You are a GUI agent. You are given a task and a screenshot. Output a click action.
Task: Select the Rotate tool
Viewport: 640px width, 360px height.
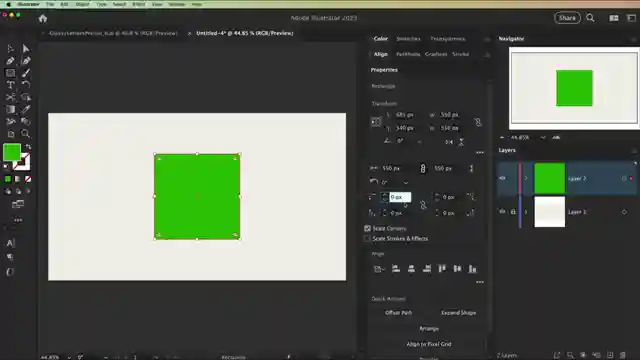click(x=26, y=85)
